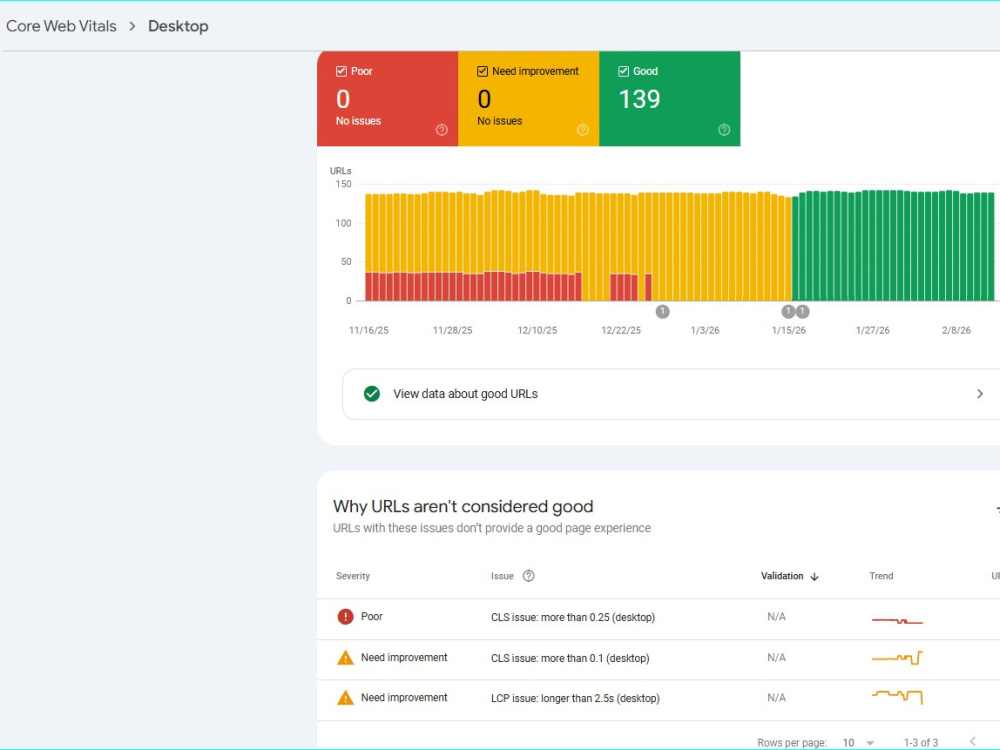Open CLS issue more than 0.25 row

point(658,617)
